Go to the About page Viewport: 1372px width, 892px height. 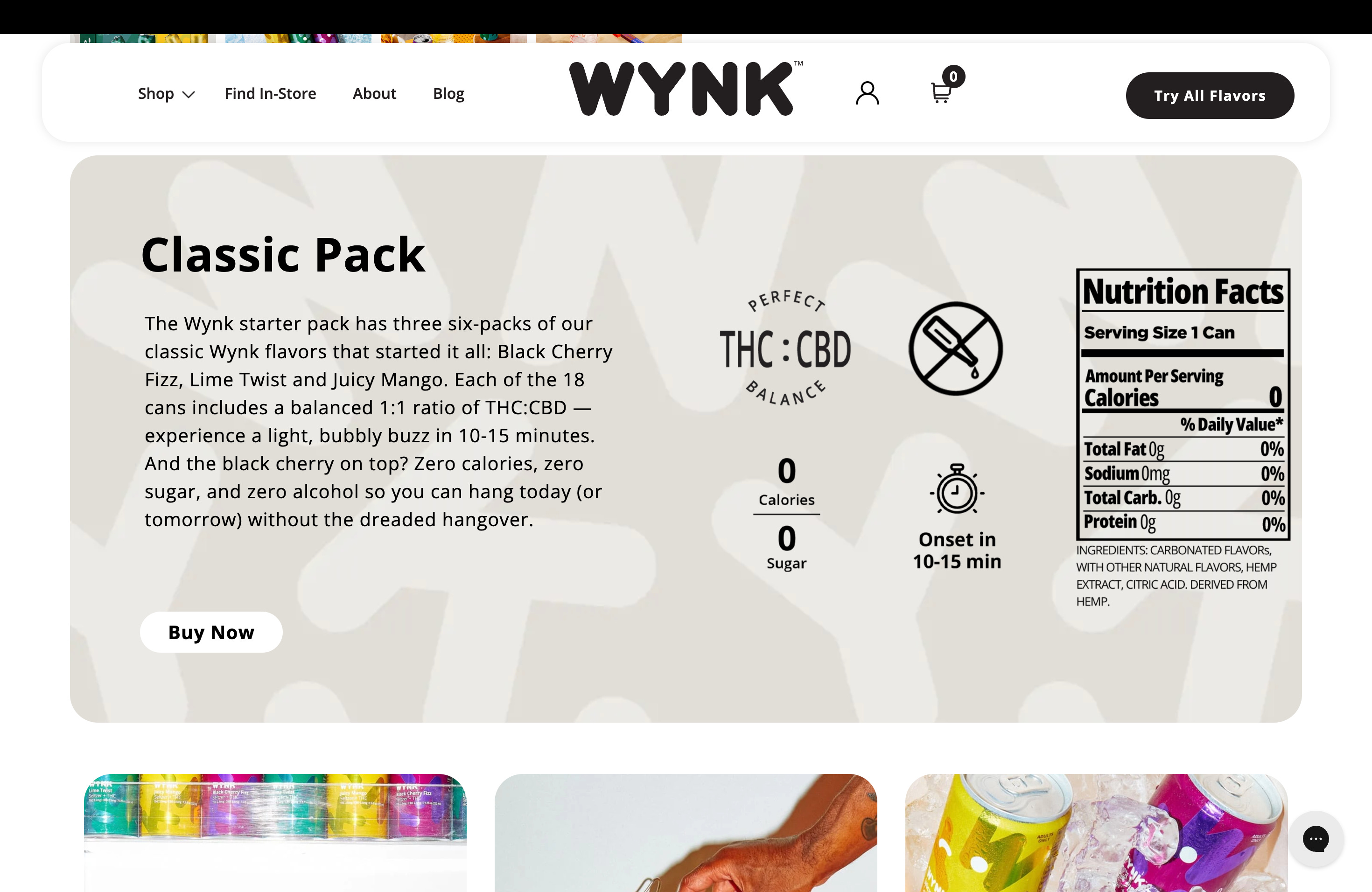374,93
